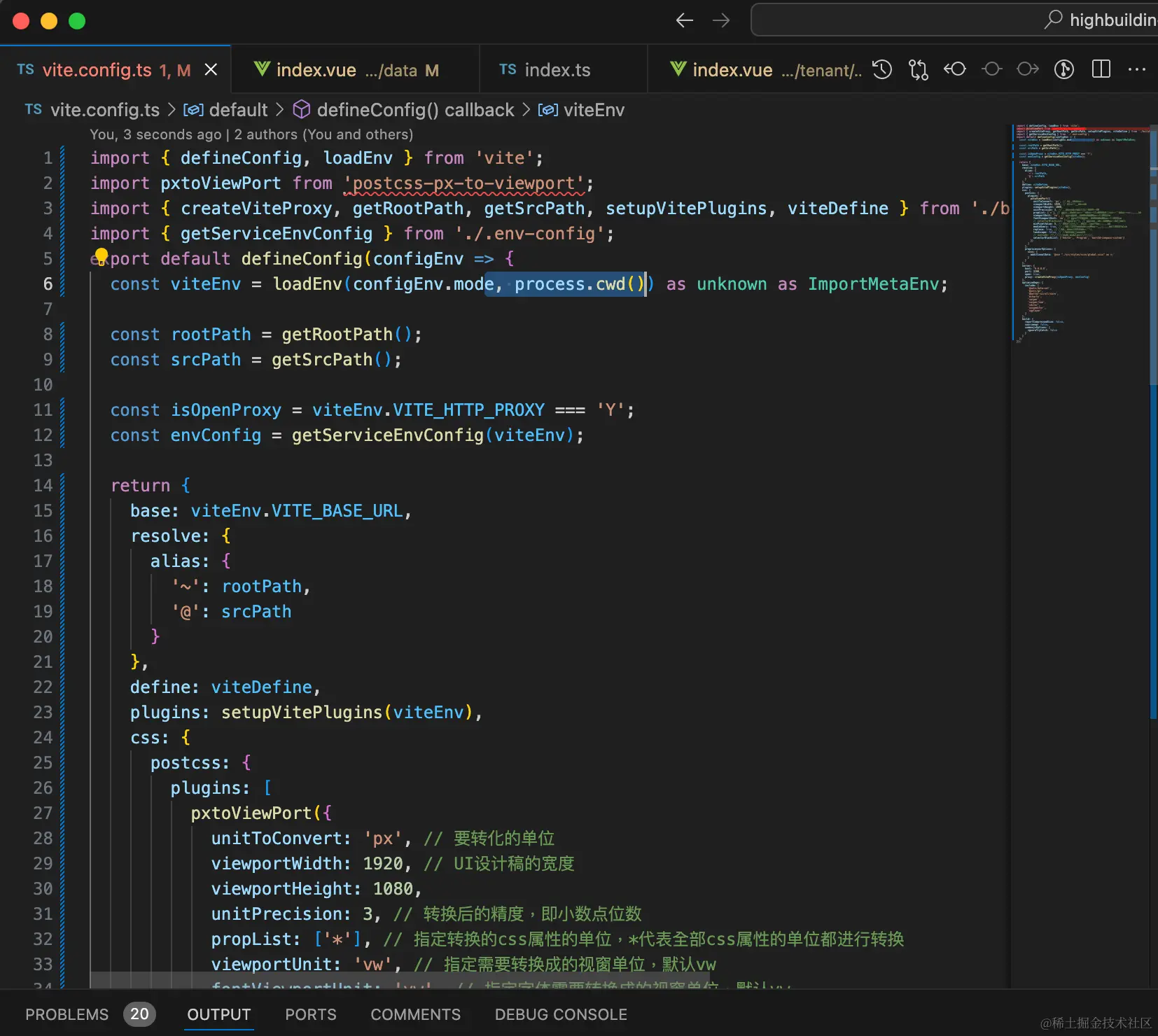
Task: Close the vite.config.ts tab
Action: [211, 70]
